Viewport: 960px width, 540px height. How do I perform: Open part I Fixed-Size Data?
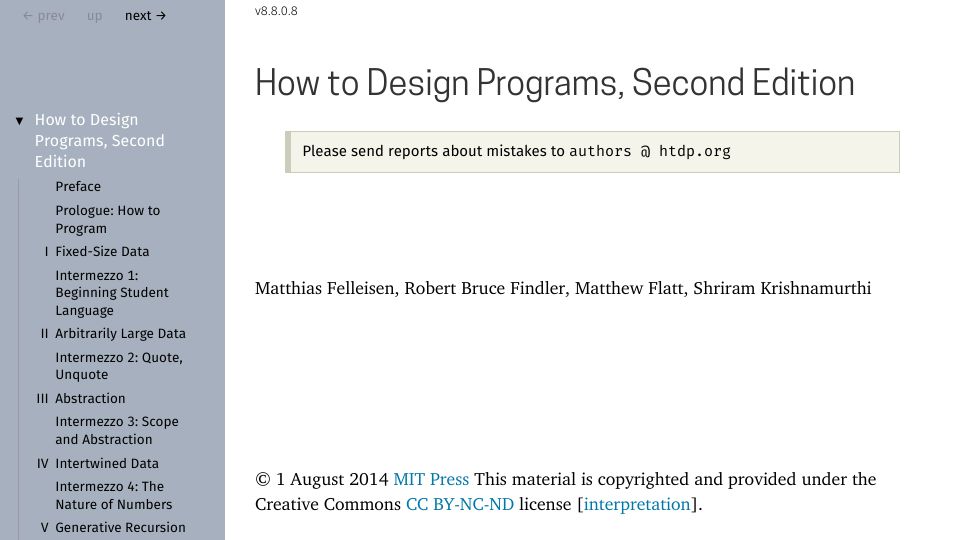coord(102,252)
